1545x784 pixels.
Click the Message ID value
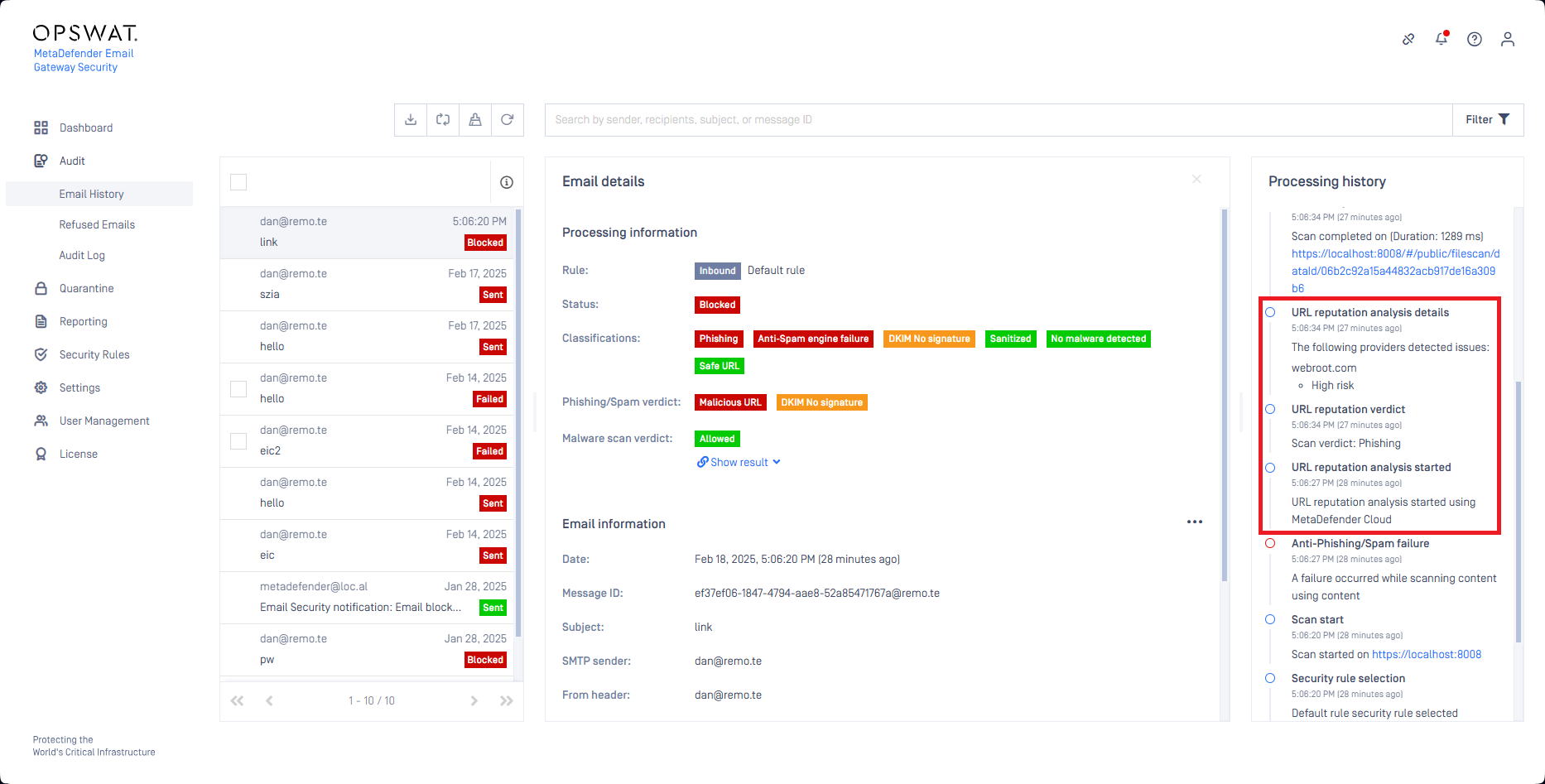click(817, 593)
